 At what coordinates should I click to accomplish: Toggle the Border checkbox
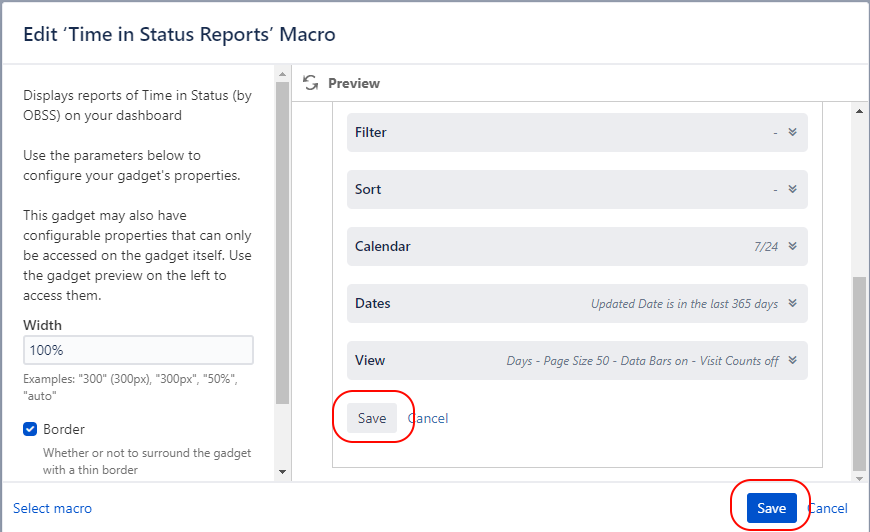tap(30, 429)
